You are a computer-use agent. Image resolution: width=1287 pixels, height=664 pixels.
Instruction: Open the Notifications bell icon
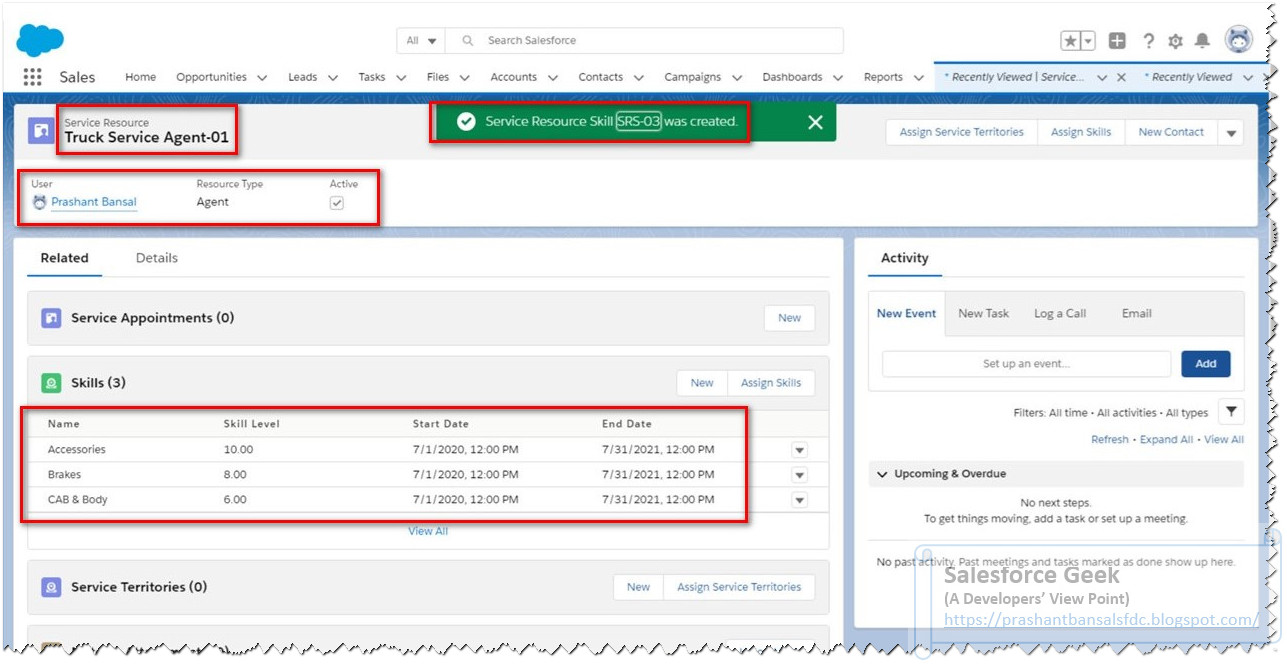(x=1202, y=41)
